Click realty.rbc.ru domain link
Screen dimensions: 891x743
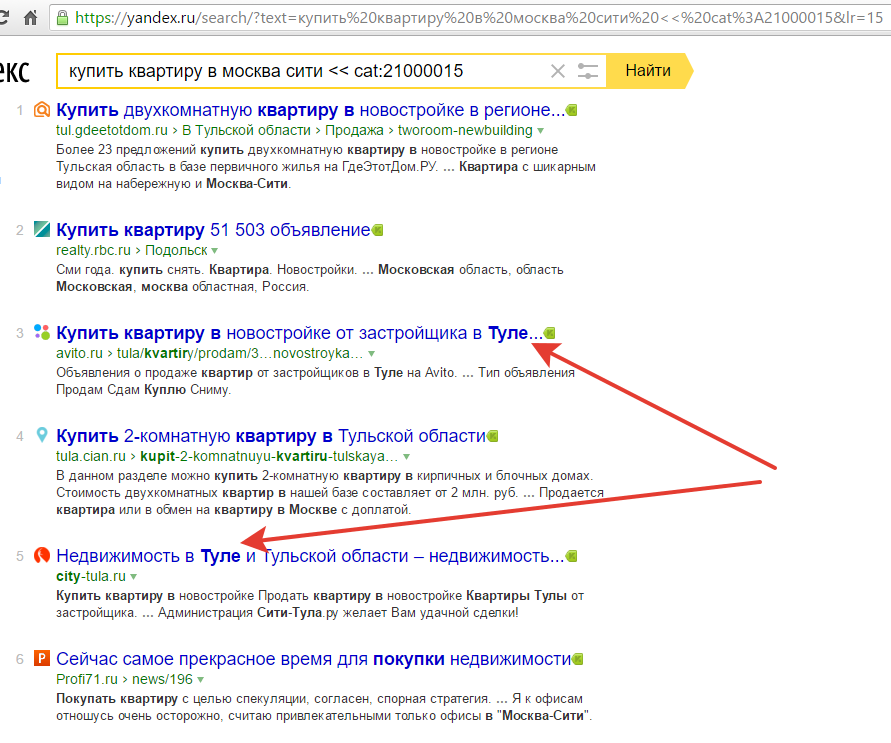(x=93, y=250)
